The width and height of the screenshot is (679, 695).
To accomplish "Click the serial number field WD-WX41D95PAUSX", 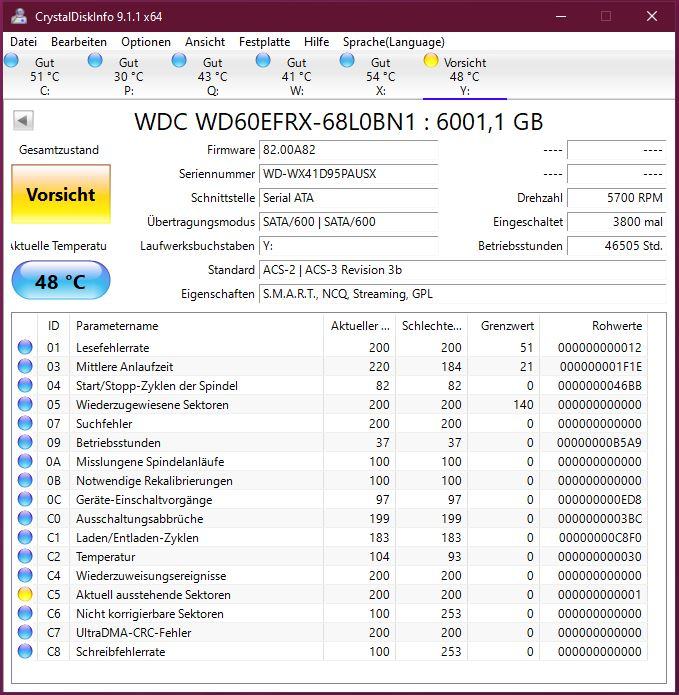I will (x=348, y=174).
